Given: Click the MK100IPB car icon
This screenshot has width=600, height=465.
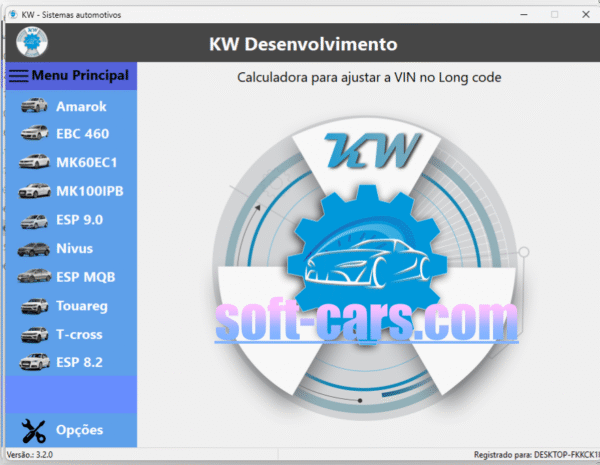Looking at the screenshot, I should pos(34,191).
